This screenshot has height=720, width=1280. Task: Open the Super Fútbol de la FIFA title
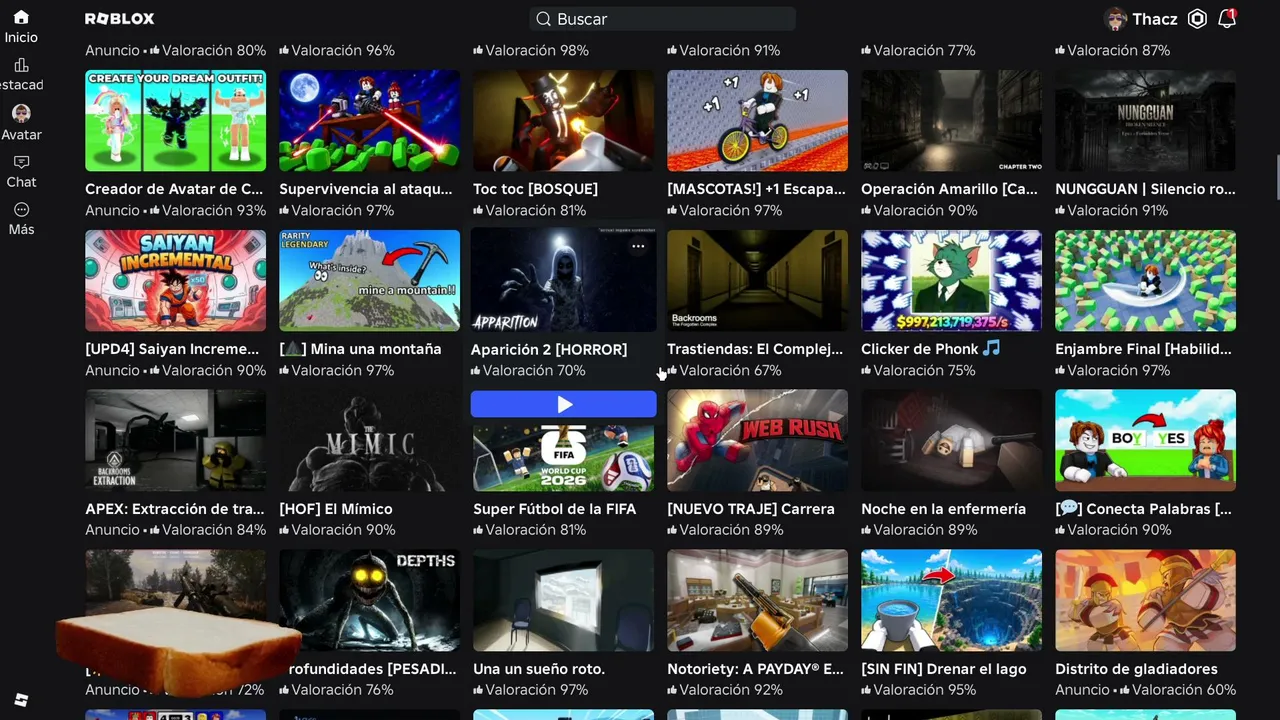click(555, 509)
